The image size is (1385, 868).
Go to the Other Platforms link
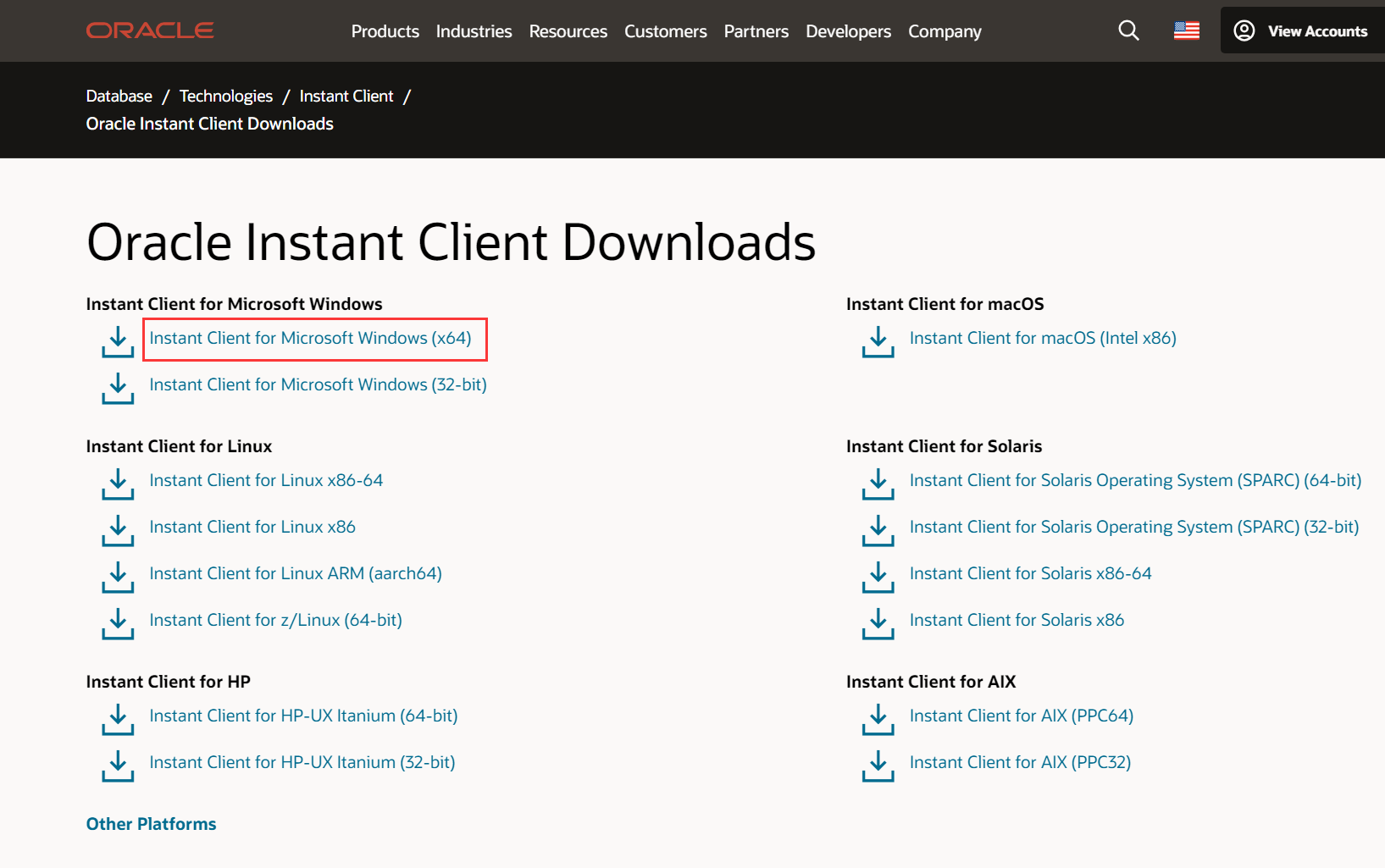(x=151, y=824)
